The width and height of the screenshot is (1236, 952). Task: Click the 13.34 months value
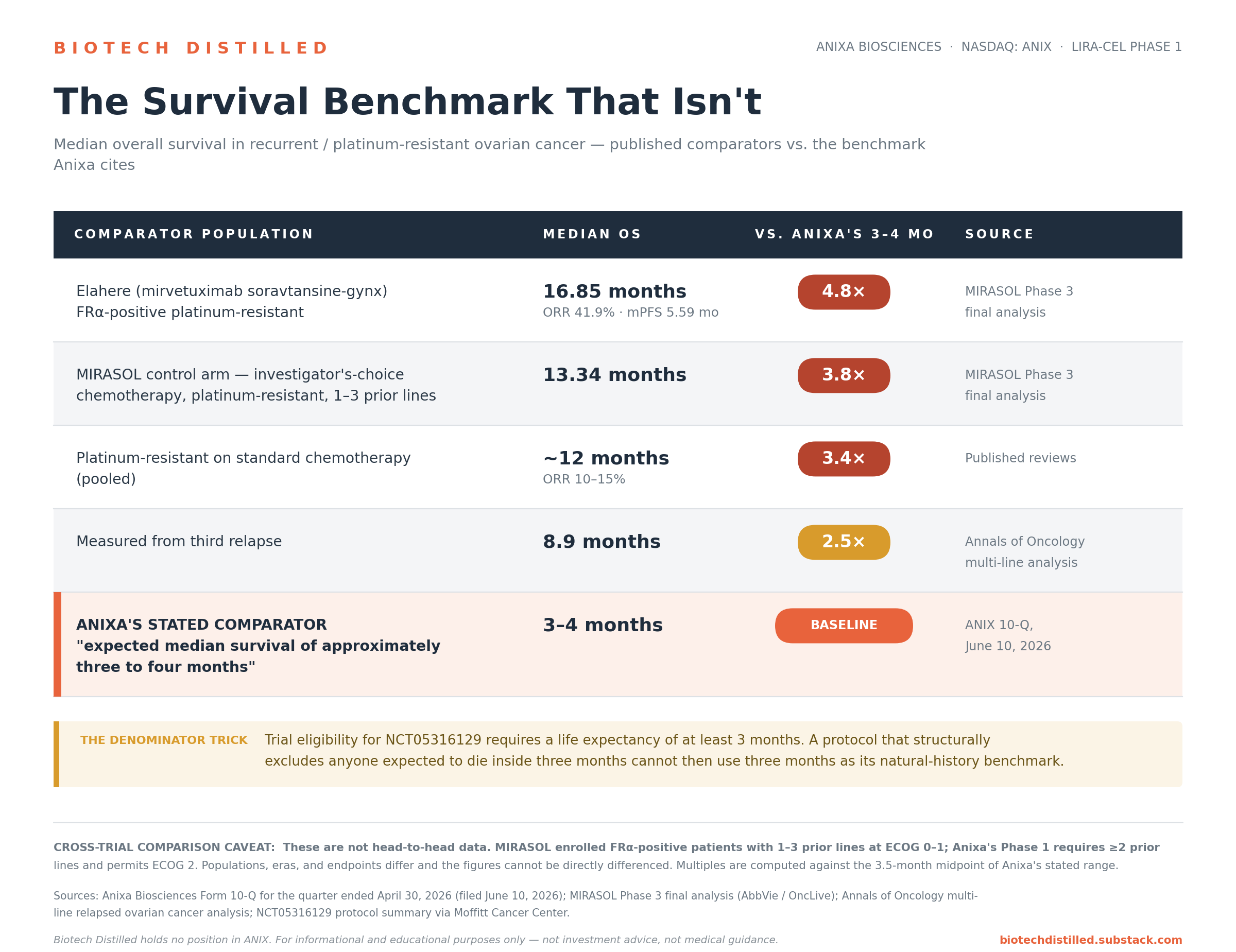click(x=614, y=375)
